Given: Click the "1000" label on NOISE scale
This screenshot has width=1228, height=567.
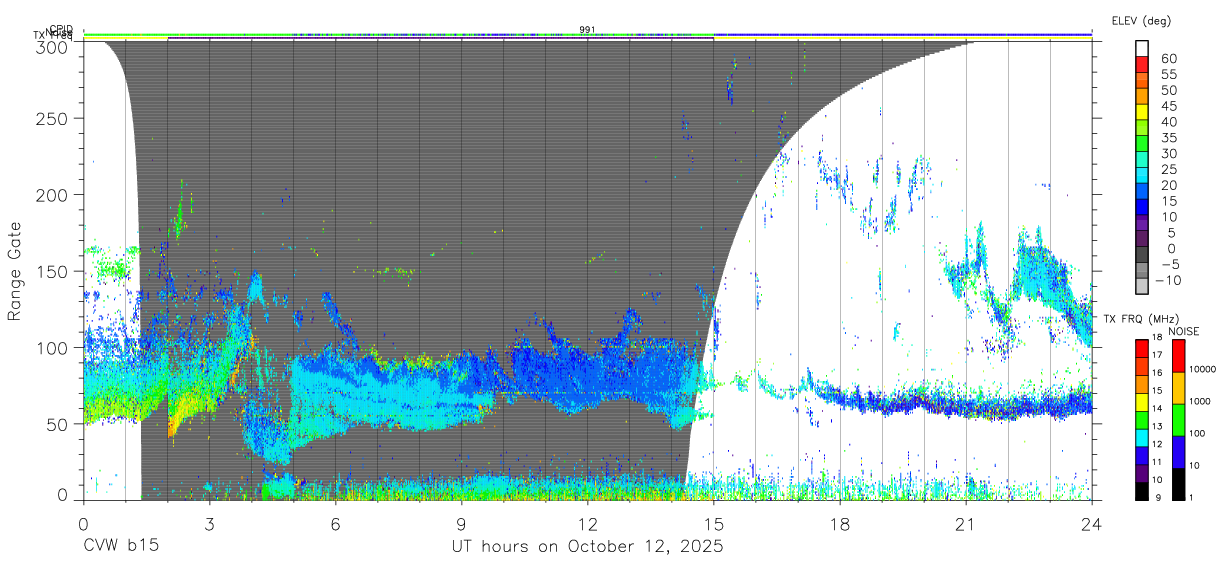Looking at the screenshot, I should point(1199,401).
